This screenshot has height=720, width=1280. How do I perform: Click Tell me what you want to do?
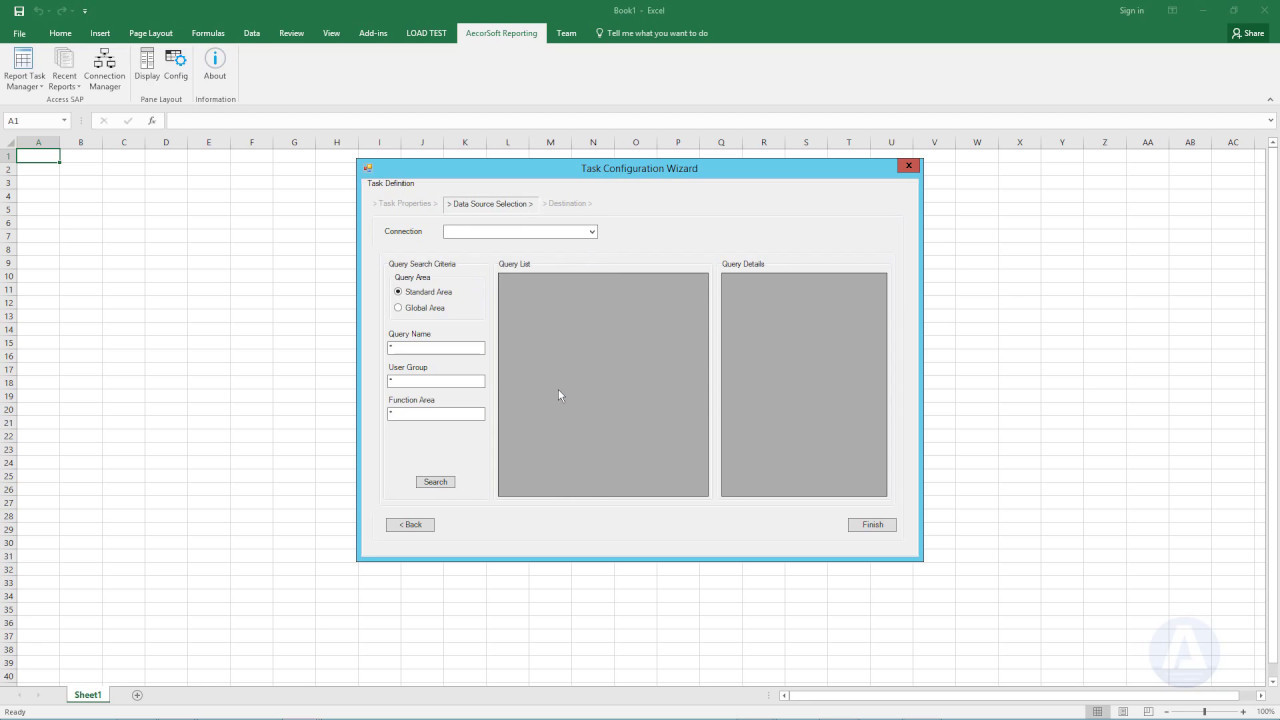657,33
